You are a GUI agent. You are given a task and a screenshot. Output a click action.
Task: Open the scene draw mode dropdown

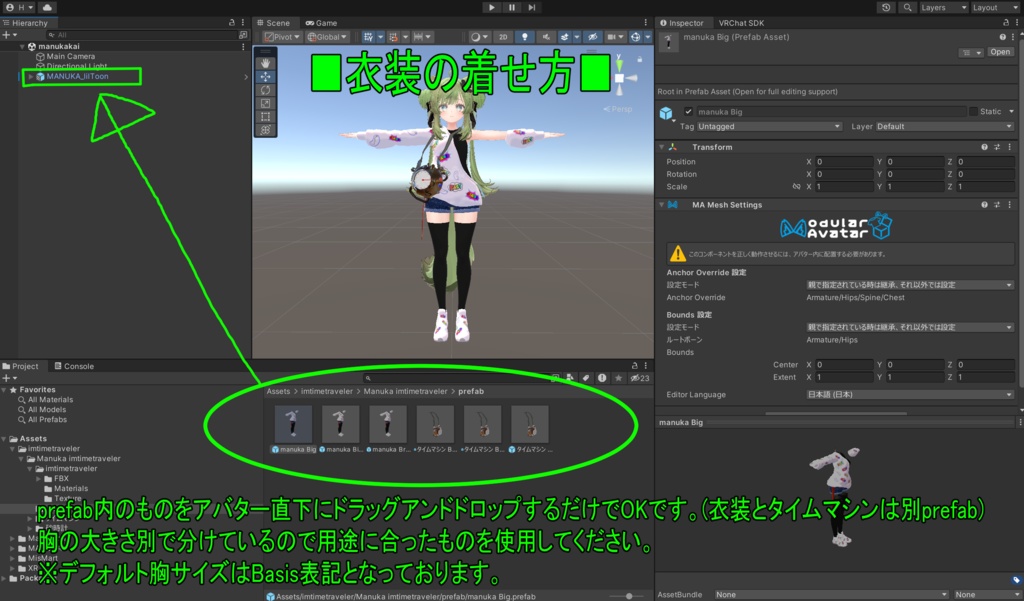[479, 37]
